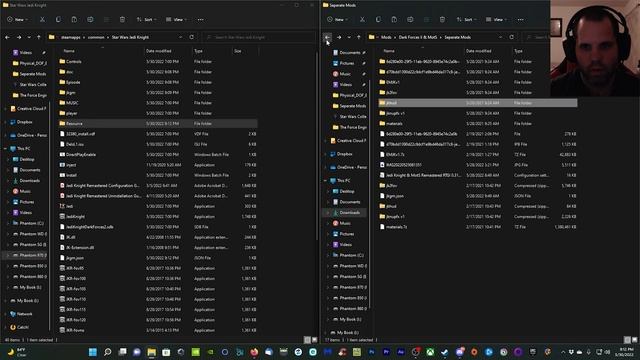
Task: Click Delete trash icon in Star Wars Jedi Knight window
Action: tap(122, 20)
